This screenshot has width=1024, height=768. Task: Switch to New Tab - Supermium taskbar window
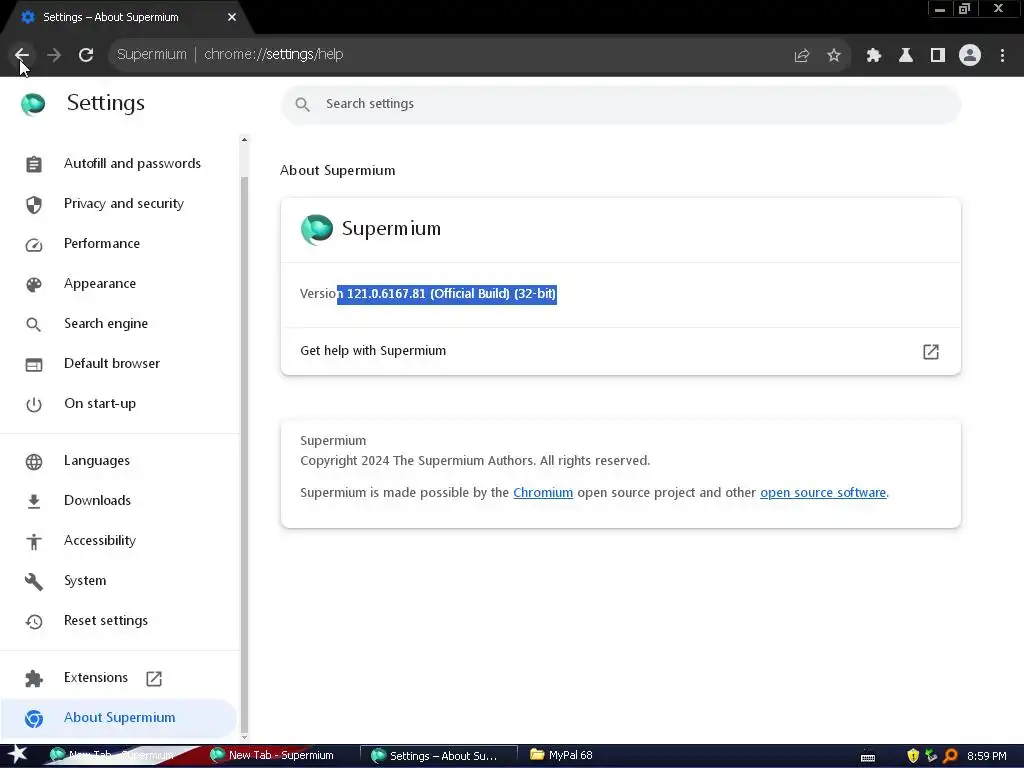(272, 756)
